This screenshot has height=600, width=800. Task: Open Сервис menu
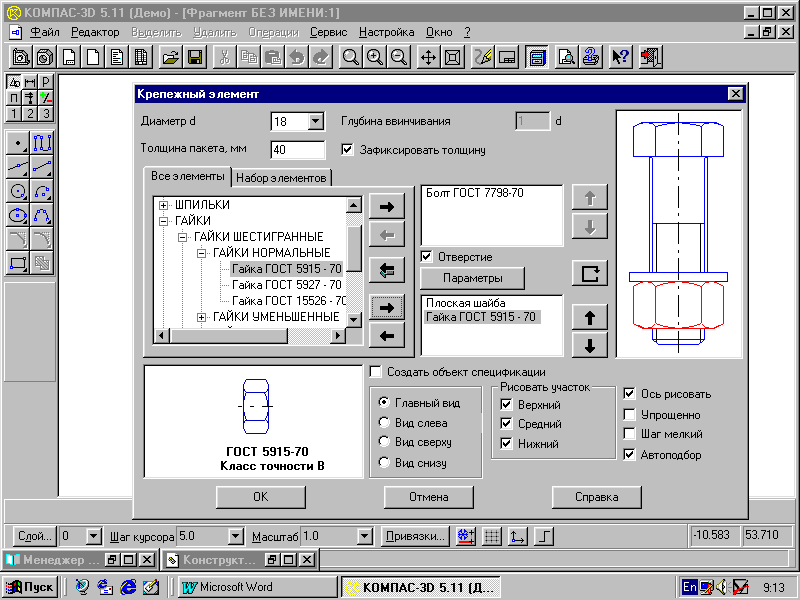329,32
